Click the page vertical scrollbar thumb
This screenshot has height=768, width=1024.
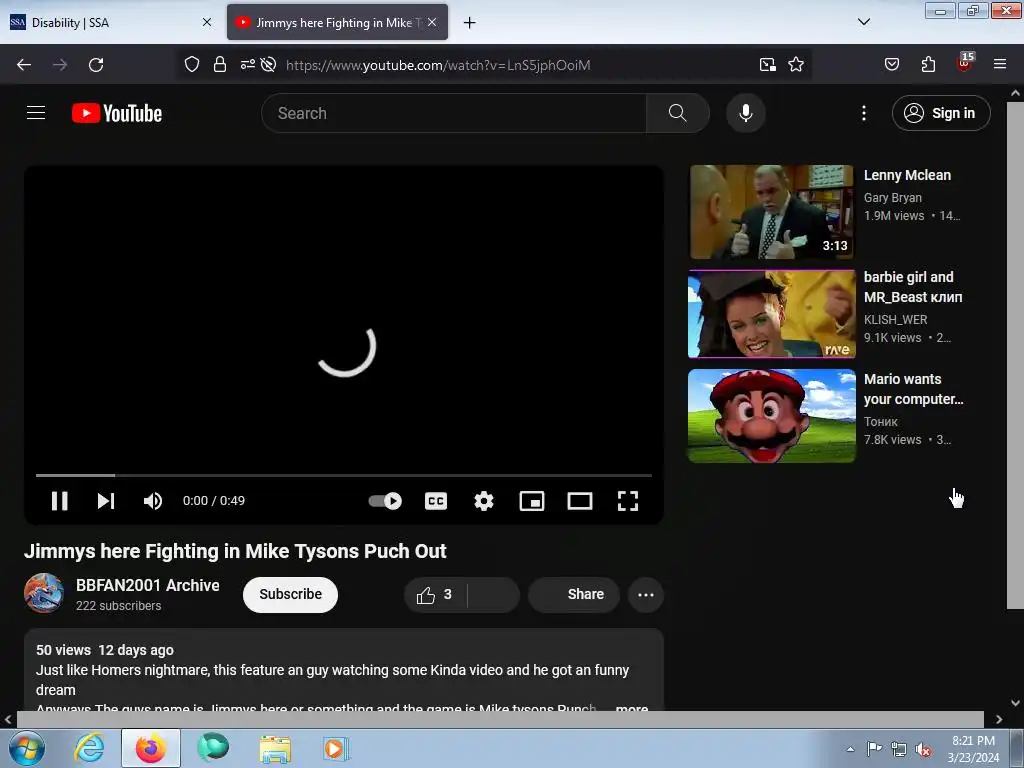pos(1015,355)
